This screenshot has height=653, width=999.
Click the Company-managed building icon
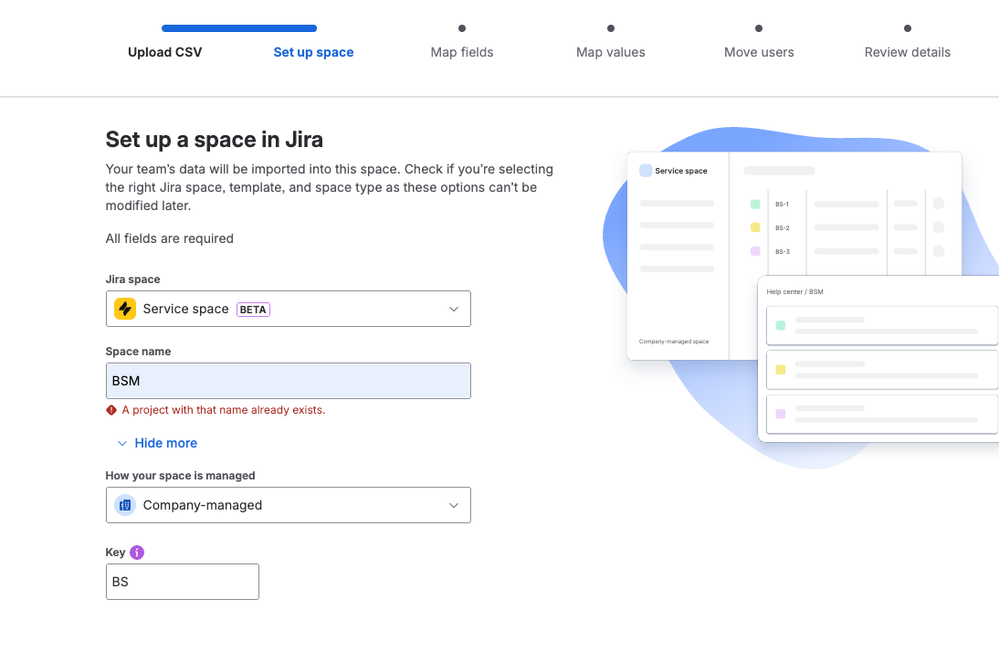point(125,505)
